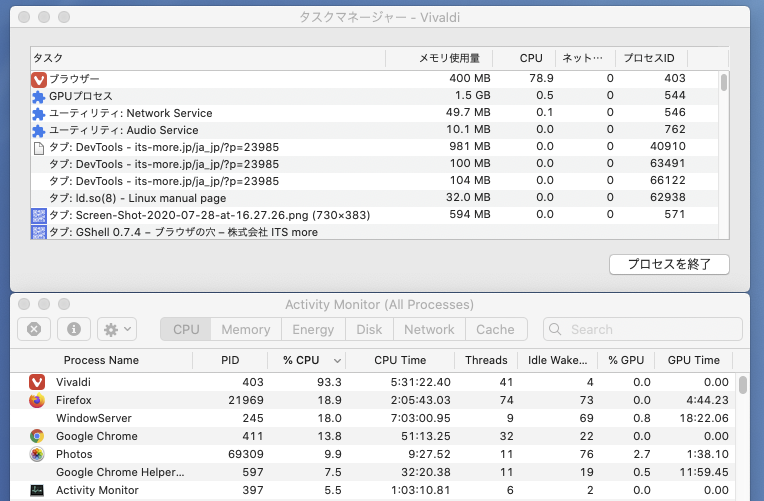Click the Google Chrome process icon
The width and height of the screenshot is (764, 501).
(37, 436)
